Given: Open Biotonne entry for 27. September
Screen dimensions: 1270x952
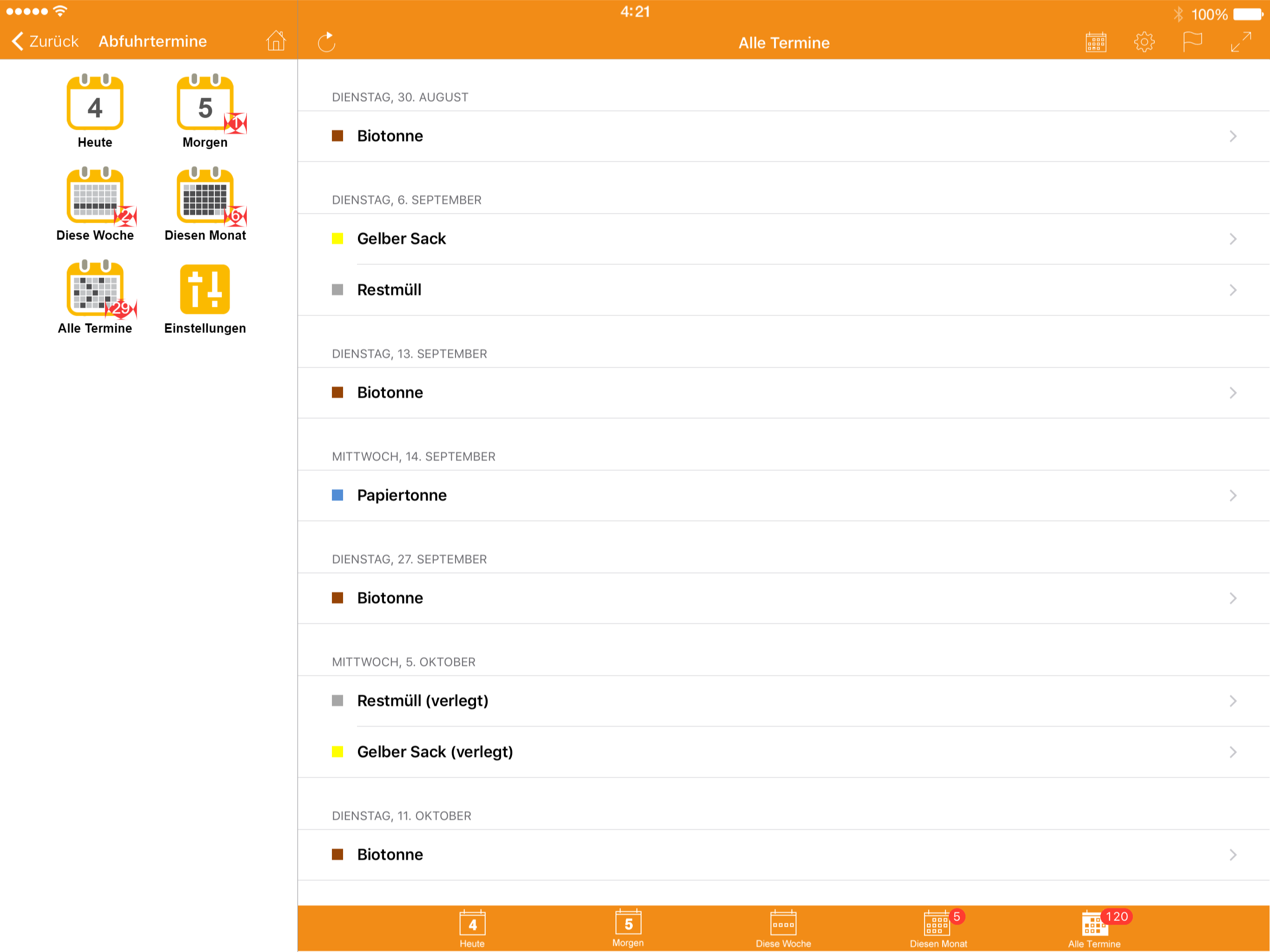Looking at the screenshot, I should coord(784,598).
